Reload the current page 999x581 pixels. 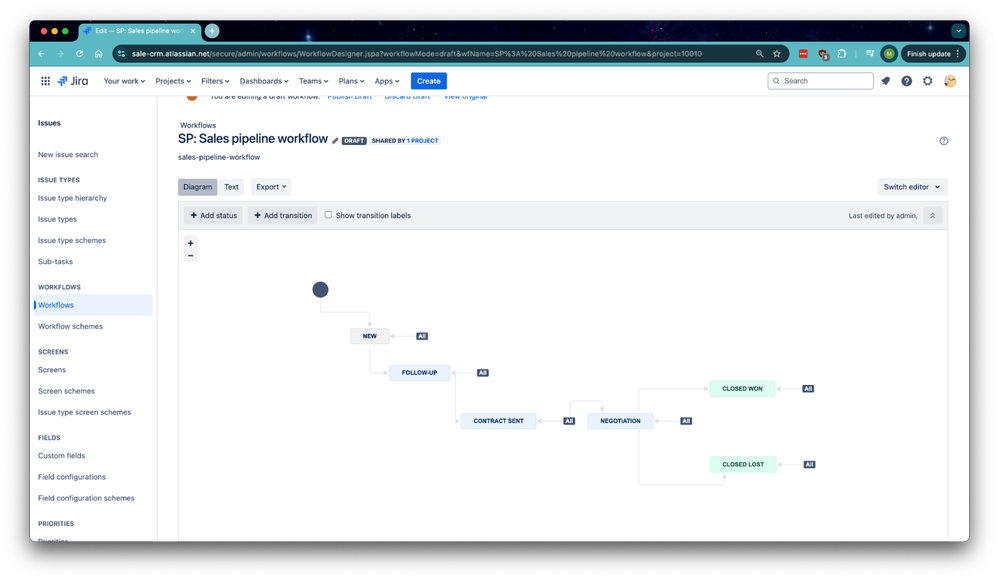pos(80,54)
